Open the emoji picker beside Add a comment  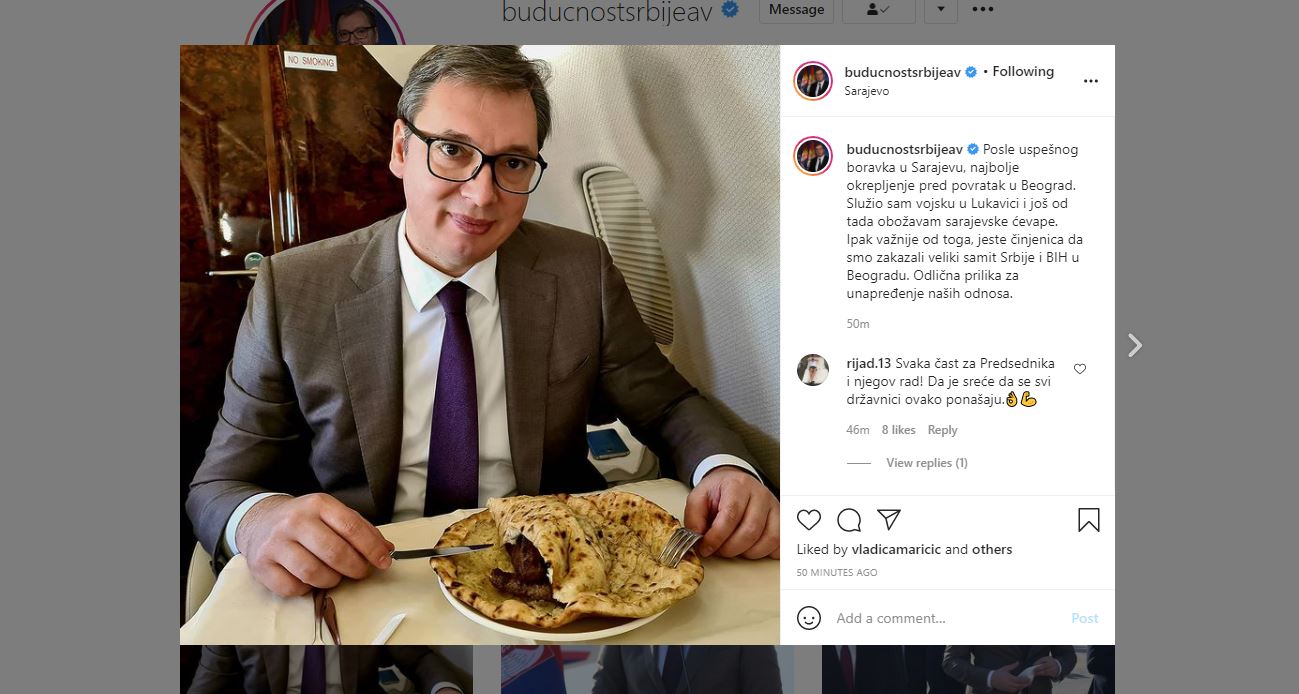[x=809, y=618]
